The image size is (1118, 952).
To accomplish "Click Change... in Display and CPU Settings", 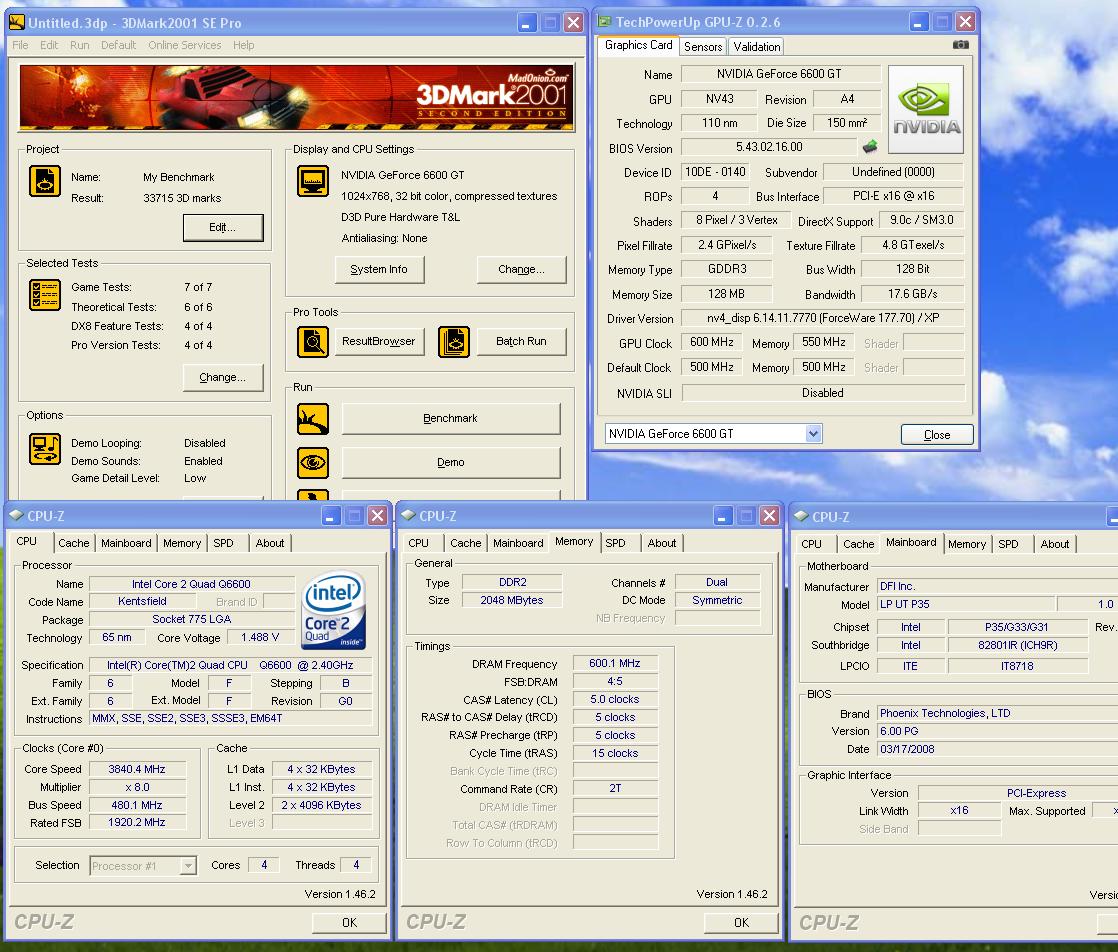I will coord(521,270).
